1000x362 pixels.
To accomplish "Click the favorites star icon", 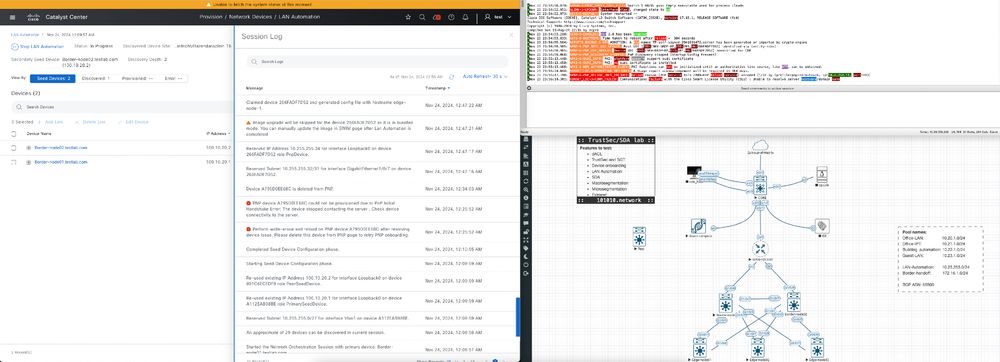I will (408, 17).
